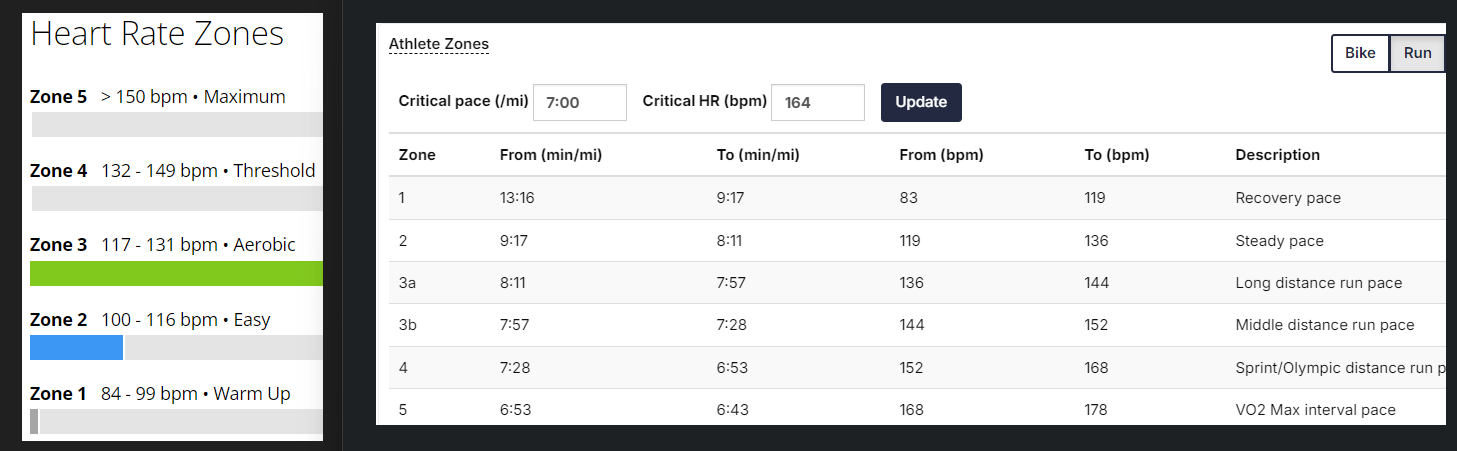Click the Update button
The height and width of the screenshot is (451, 1457).
(921, 102)
